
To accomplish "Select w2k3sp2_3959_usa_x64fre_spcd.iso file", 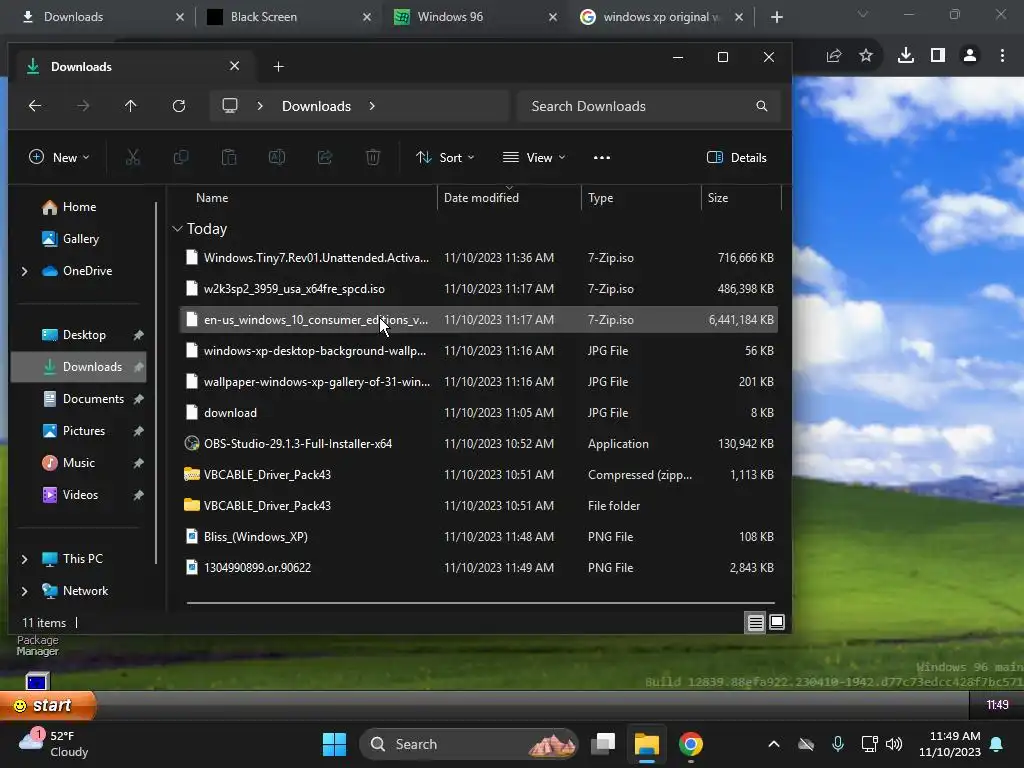I will pos(479,289).
